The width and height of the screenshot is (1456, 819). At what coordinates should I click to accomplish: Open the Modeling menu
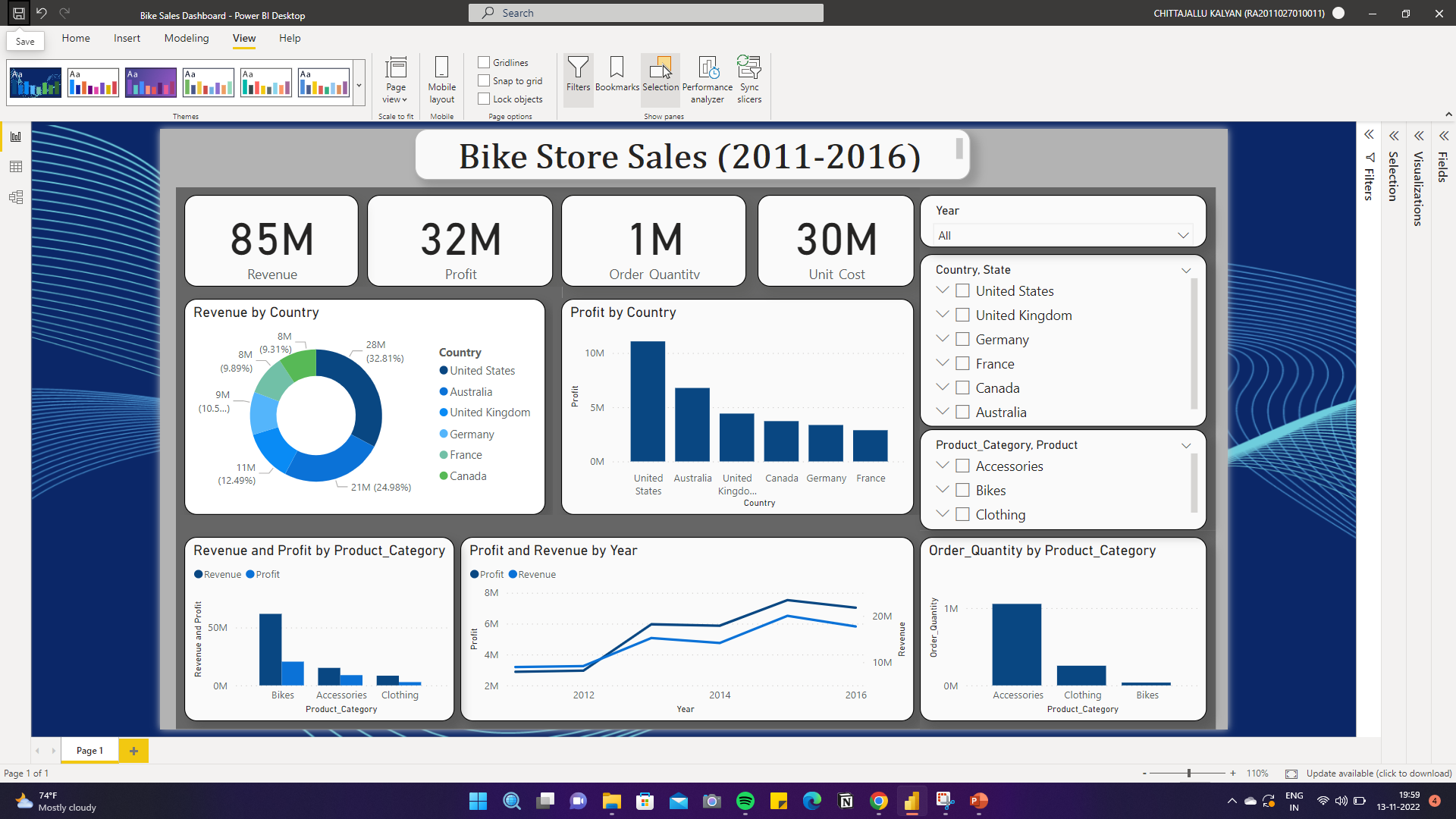(186, 38)
